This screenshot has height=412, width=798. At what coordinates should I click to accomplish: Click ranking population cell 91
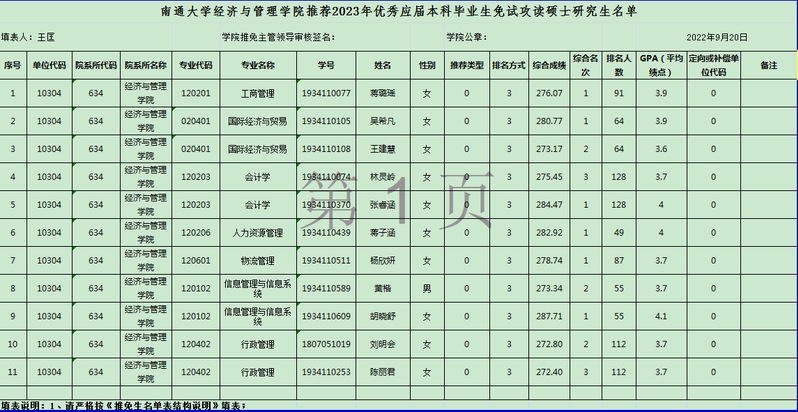619,94
